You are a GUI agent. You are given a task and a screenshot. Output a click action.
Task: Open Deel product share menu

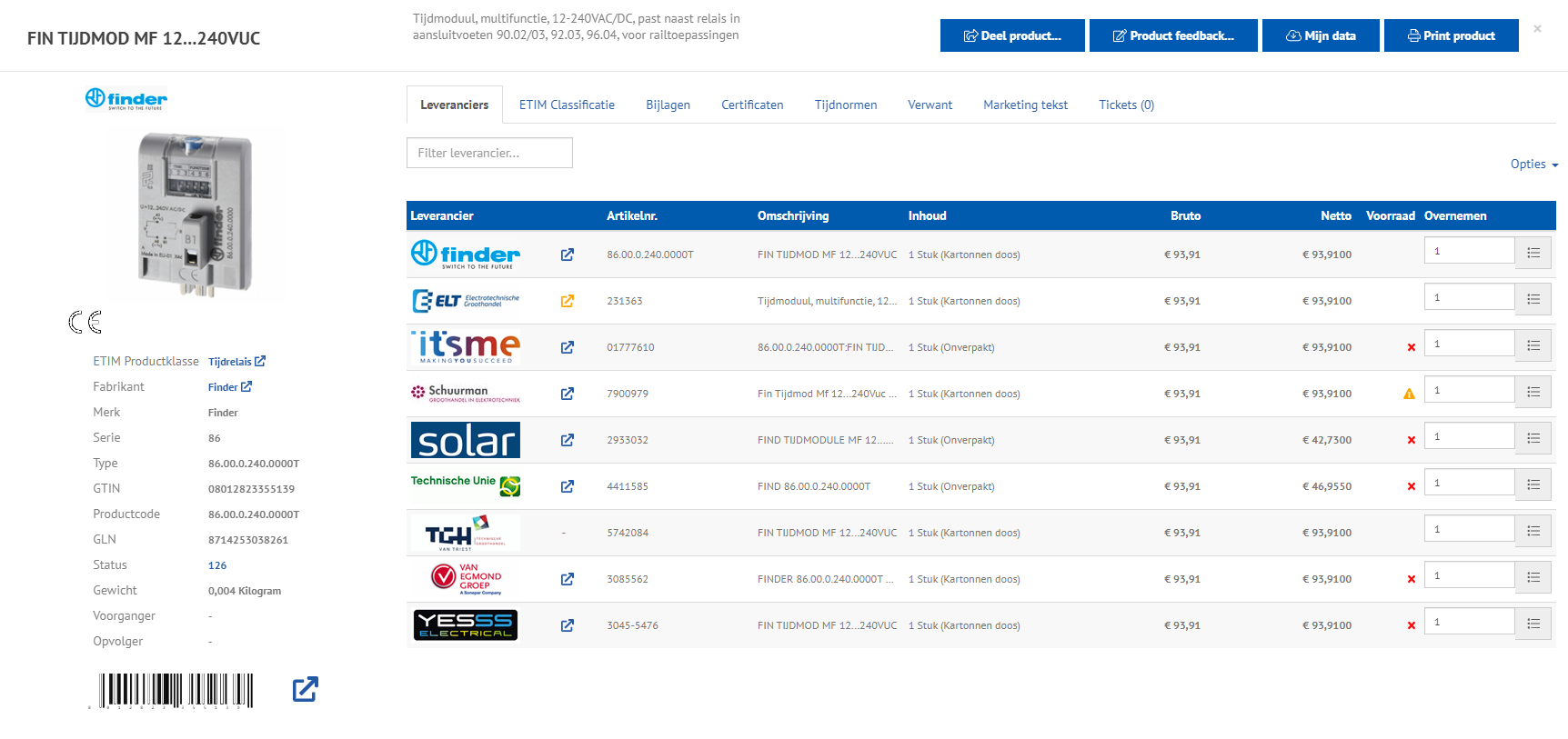tap(1011, 35)
